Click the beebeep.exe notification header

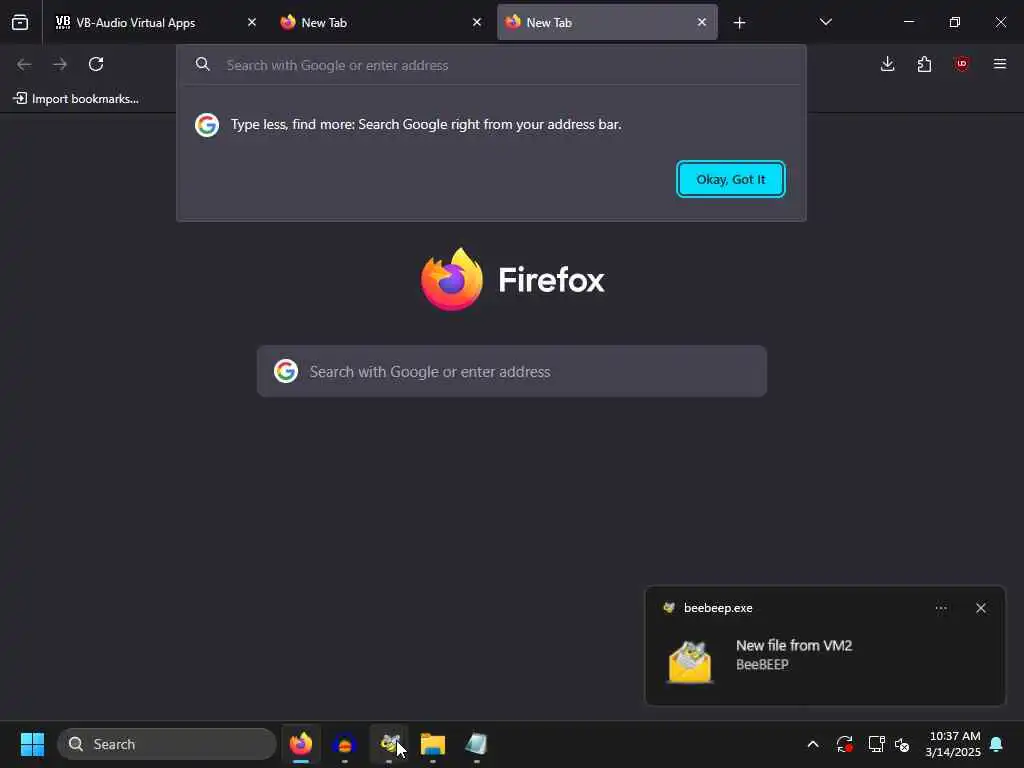click(718, 608)
